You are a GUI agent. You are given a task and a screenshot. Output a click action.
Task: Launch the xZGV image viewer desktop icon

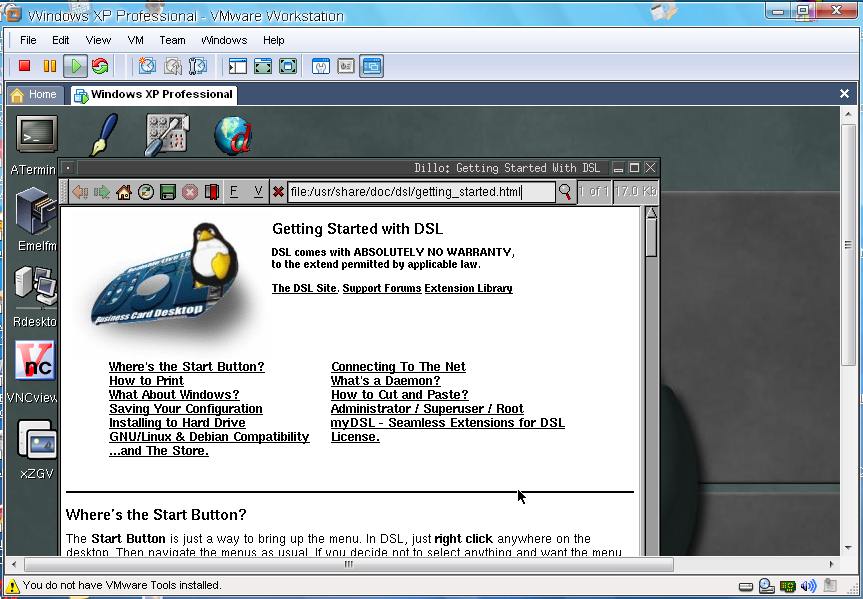[x=36, y=439]
